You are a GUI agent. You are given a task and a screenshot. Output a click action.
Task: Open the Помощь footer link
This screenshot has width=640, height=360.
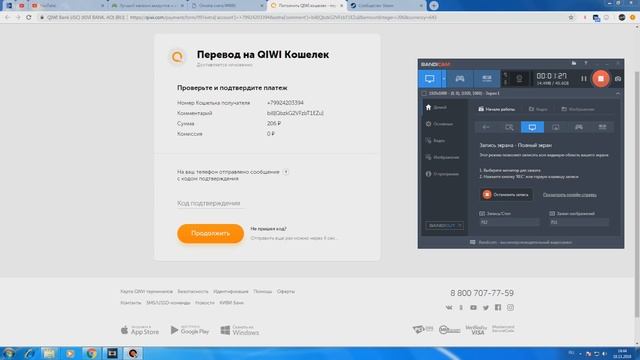tap(262, 291)
